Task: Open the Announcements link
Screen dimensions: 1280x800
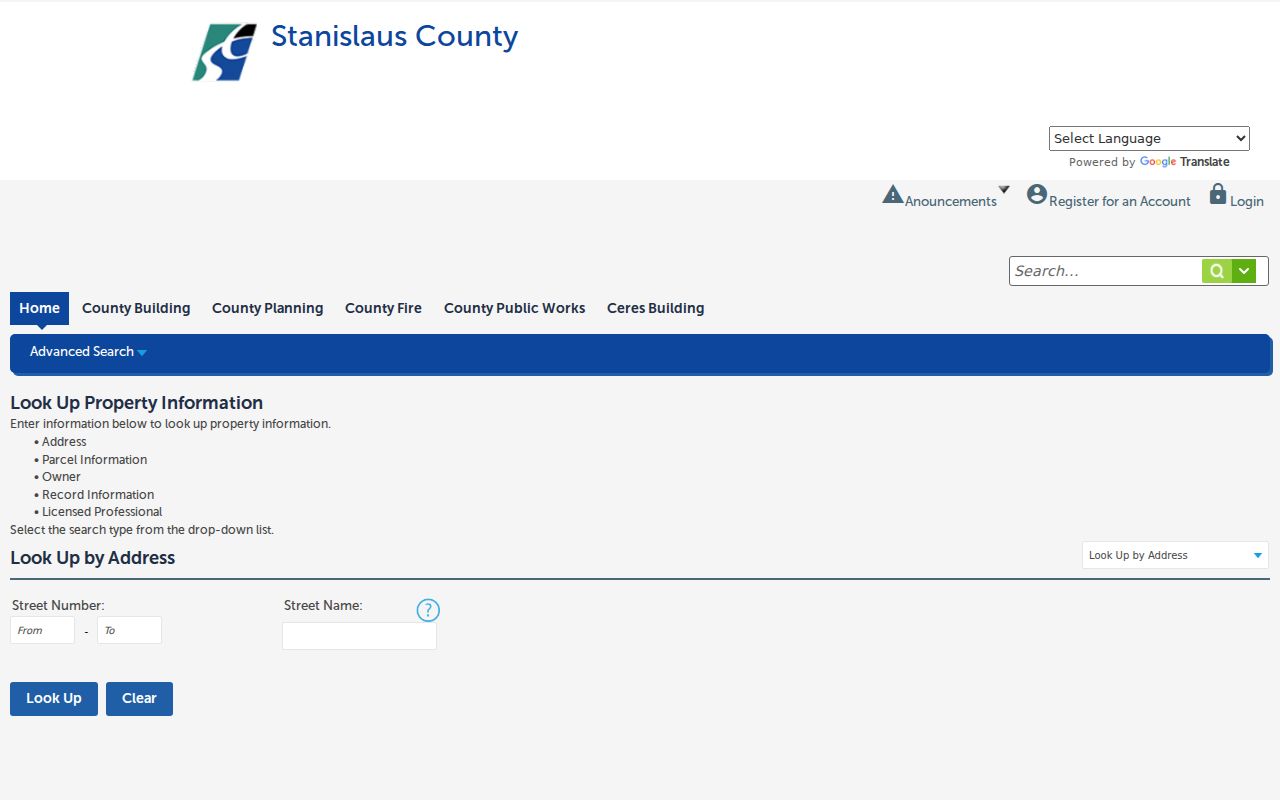Action: [951, 201]
